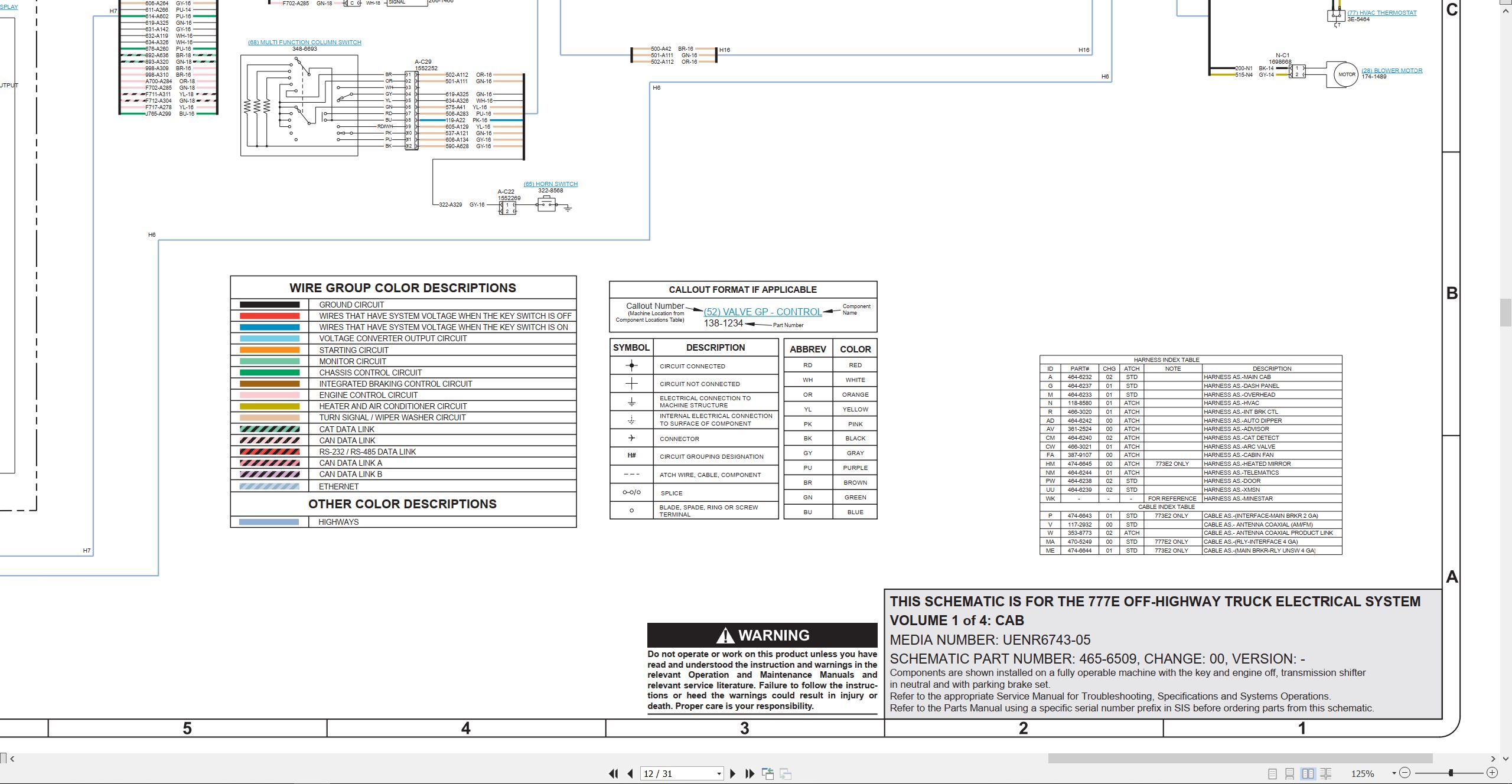Click the horizontal scrollbar thumb
The image size is (1512, 784).
click(1240, 759)
